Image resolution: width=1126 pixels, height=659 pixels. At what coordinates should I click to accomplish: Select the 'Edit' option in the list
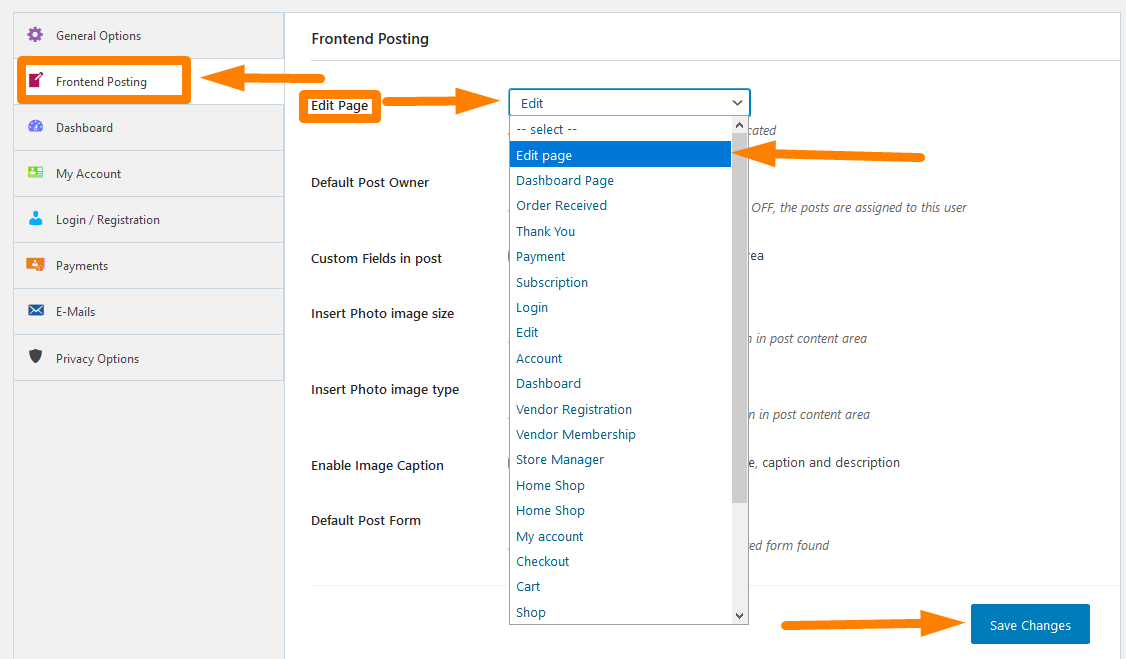coord(620,332)
